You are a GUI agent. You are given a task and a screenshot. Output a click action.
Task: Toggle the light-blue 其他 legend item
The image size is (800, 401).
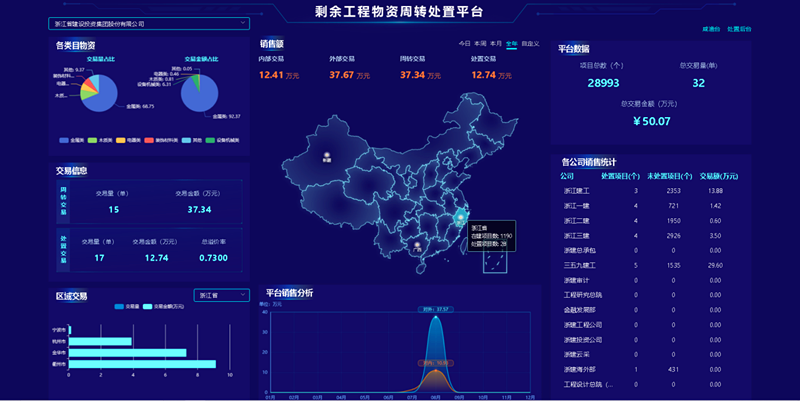click(x=192, y=140)
